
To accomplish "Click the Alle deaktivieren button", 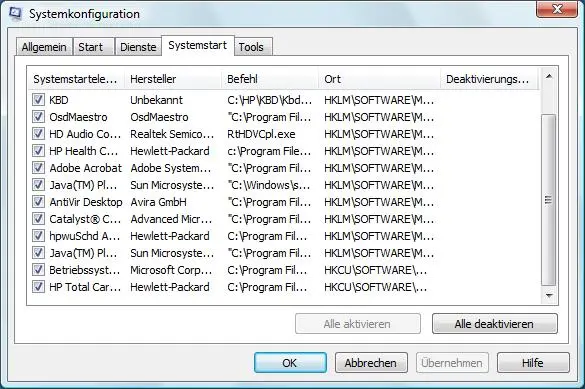I will point(494,324).
